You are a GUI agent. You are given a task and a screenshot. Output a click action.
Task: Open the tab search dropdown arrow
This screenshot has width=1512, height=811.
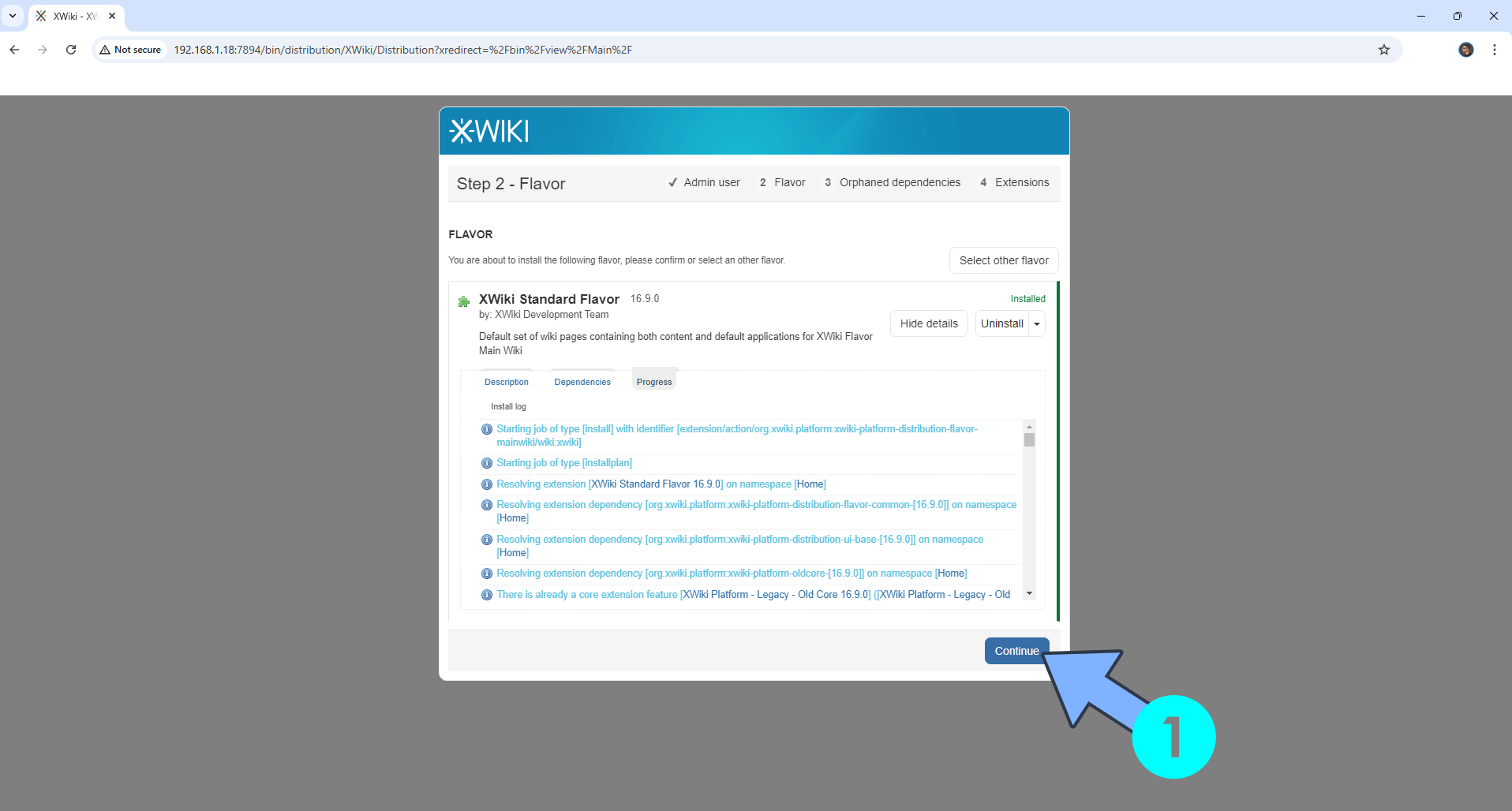point(13,16)
